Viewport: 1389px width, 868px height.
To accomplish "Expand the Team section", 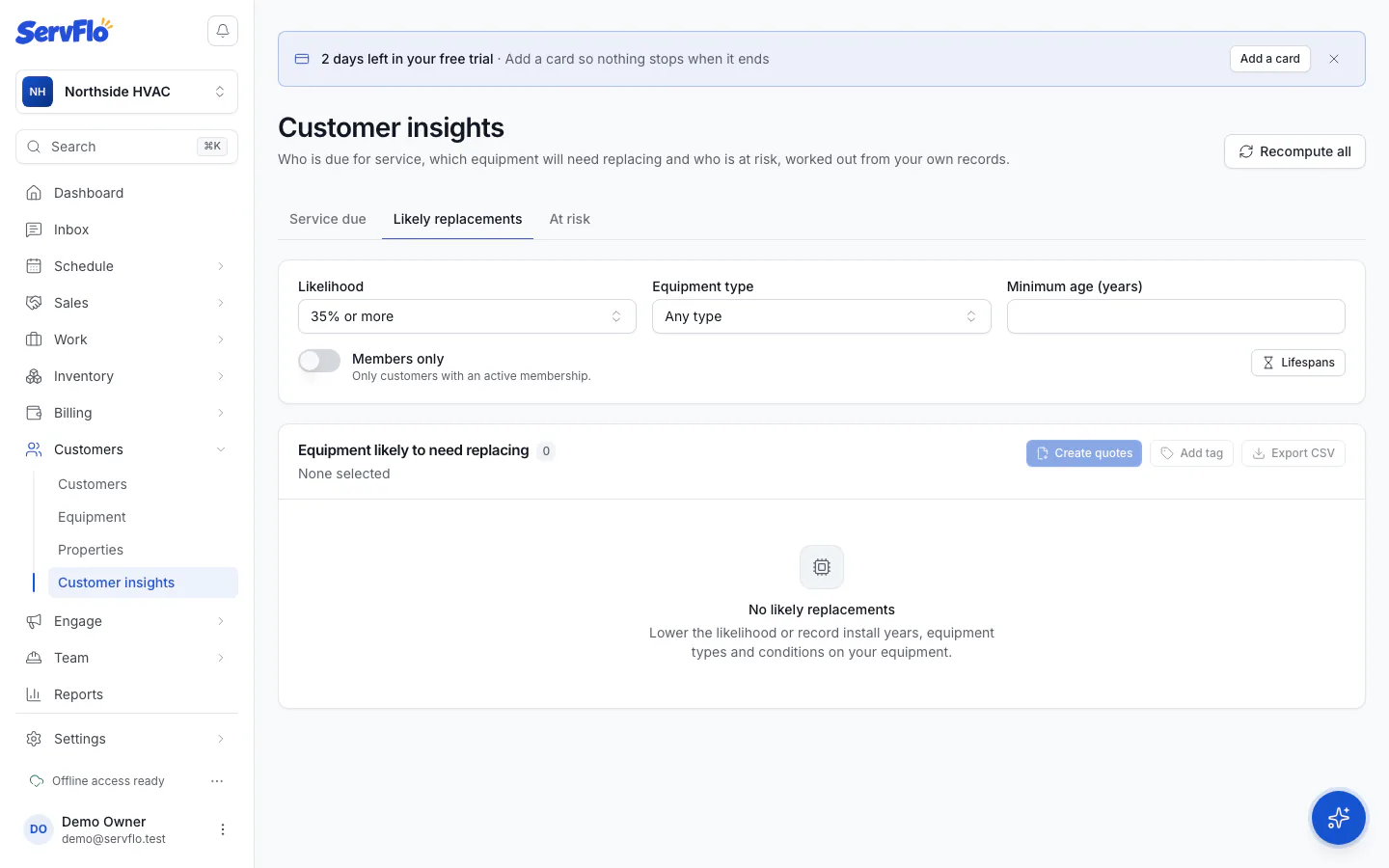I will (126, 658).
